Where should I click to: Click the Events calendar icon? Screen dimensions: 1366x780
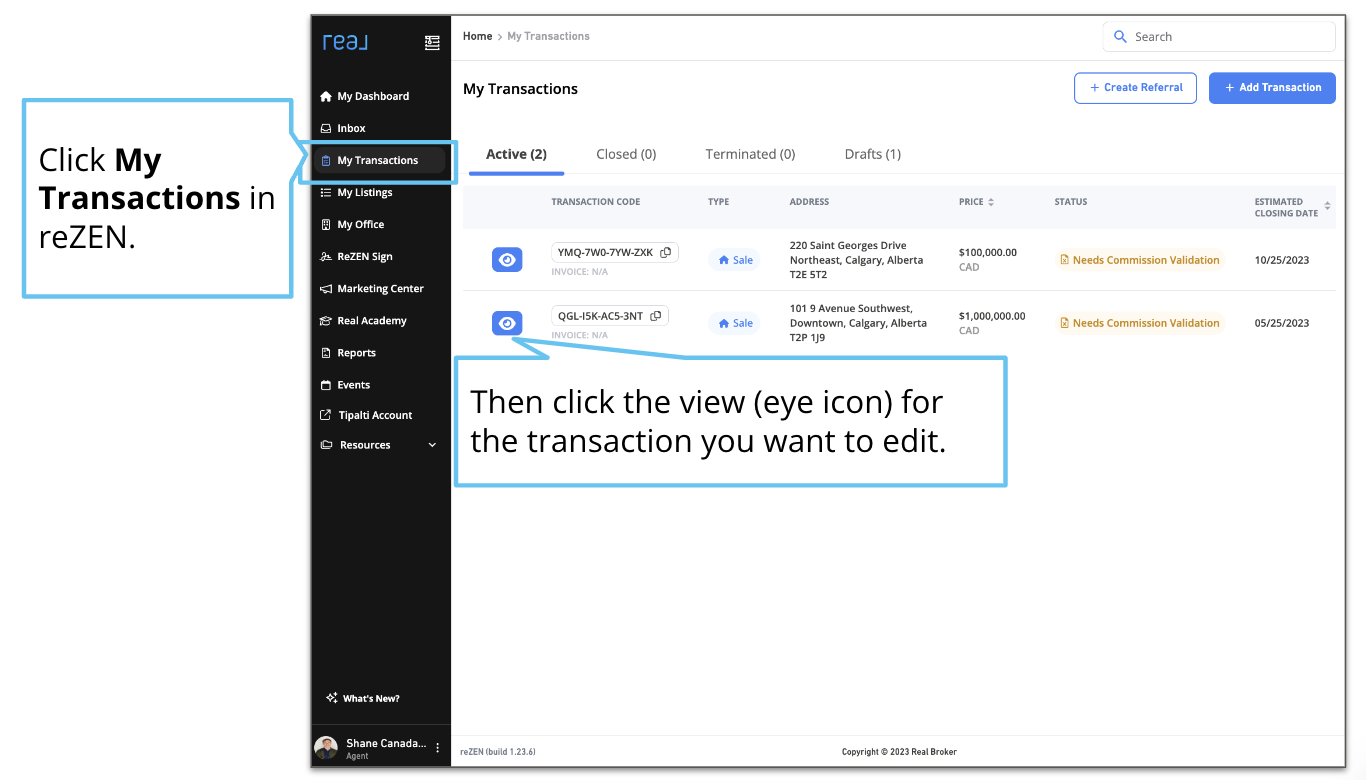326,384
